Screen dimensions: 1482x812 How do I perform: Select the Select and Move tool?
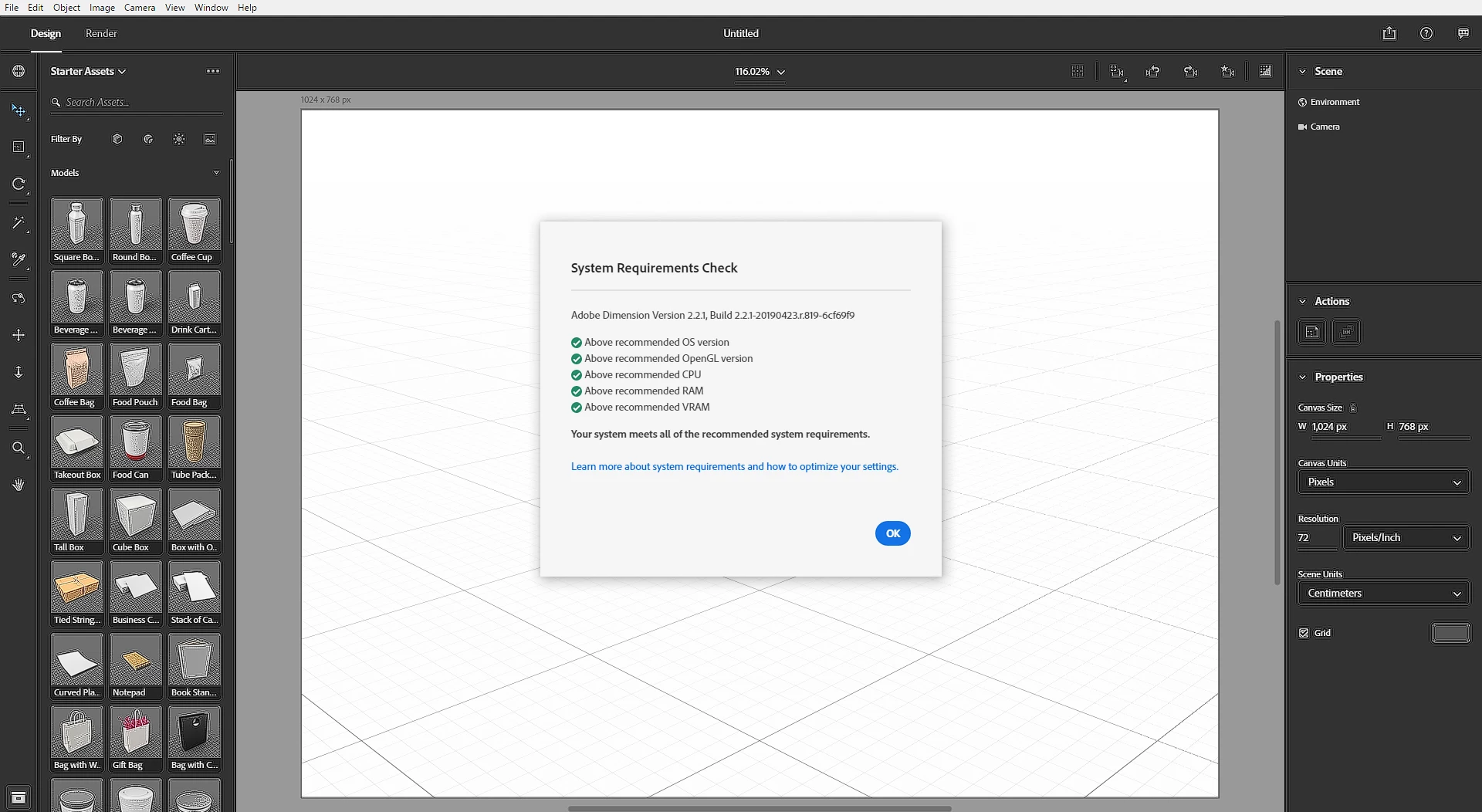[19, 110]
